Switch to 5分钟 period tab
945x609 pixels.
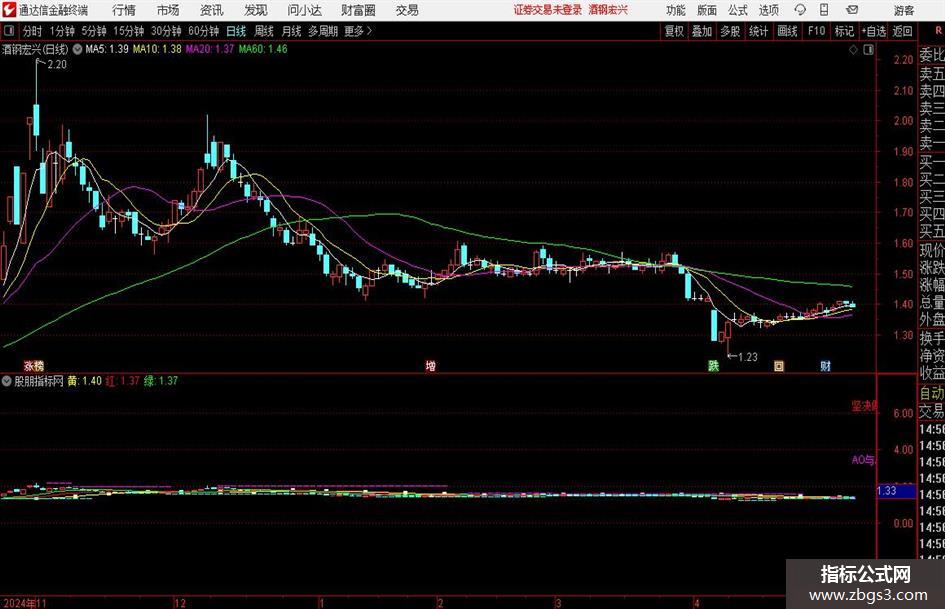coord(94,31)
